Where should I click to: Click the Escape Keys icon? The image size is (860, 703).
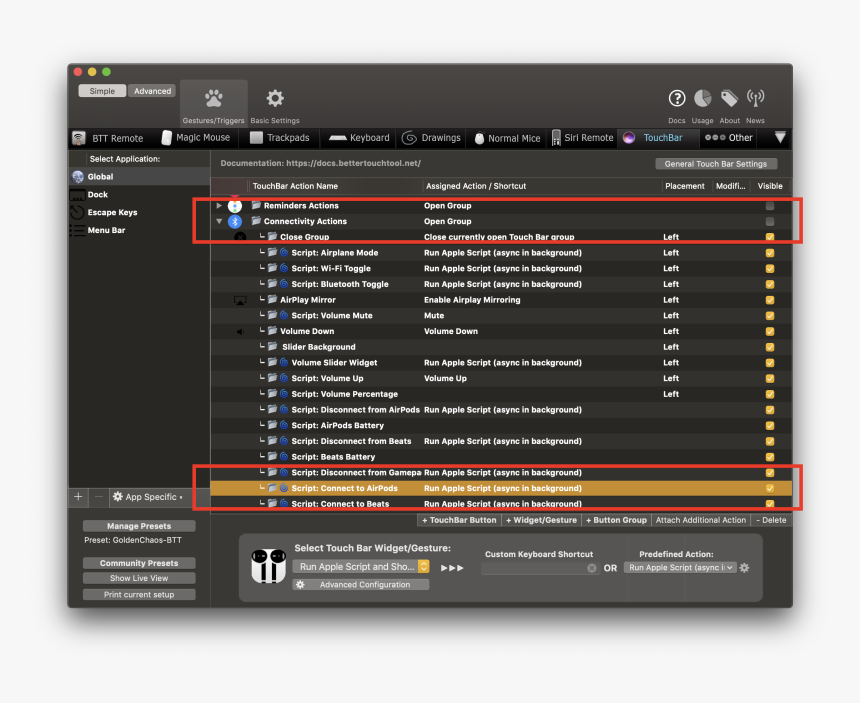[77, 212]
